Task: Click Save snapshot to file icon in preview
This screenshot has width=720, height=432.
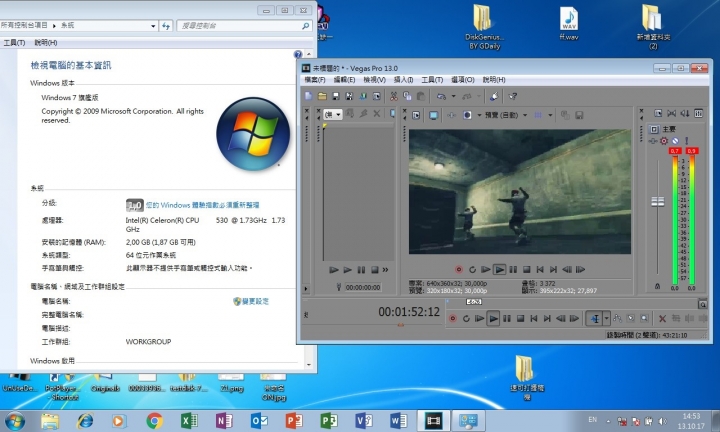Action: point(579,115)
